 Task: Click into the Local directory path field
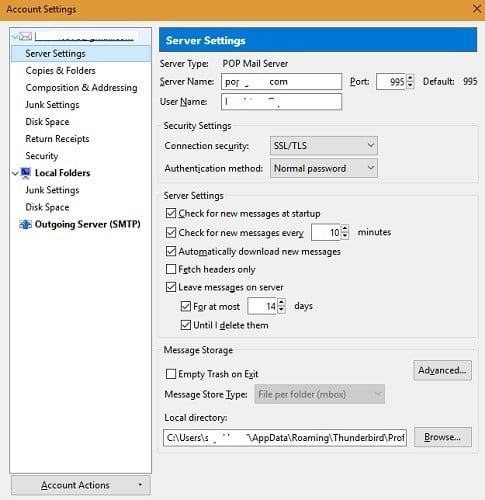(285, 438)
